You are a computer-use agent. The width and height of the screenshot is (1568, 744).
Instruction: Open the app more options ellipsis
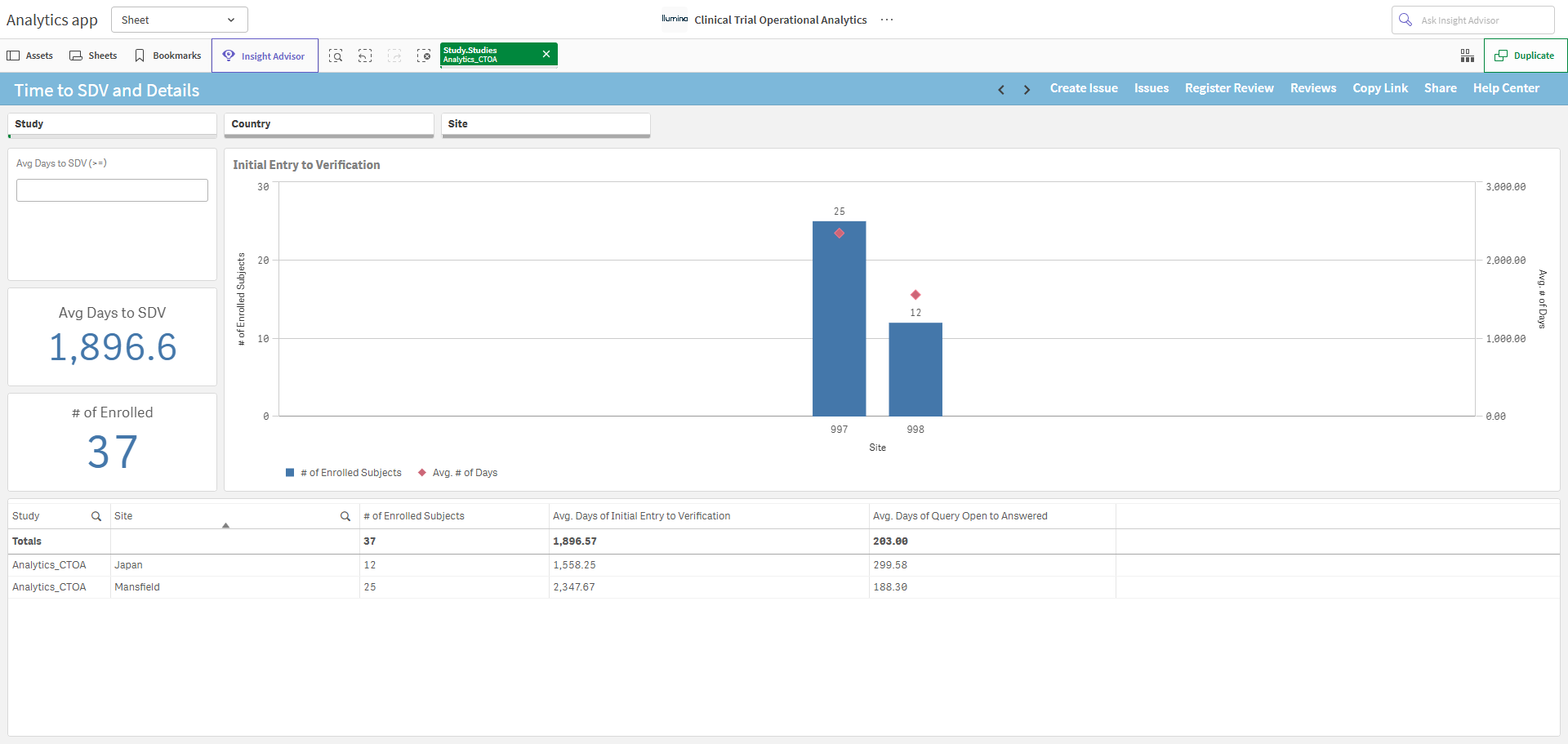(887, 20)
